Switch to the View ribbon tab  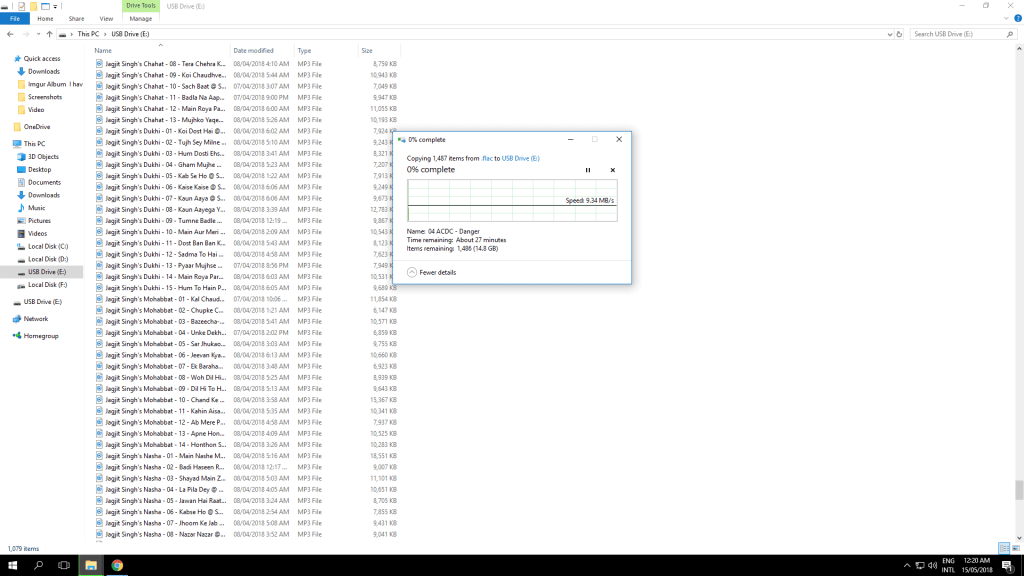(106, 18)
